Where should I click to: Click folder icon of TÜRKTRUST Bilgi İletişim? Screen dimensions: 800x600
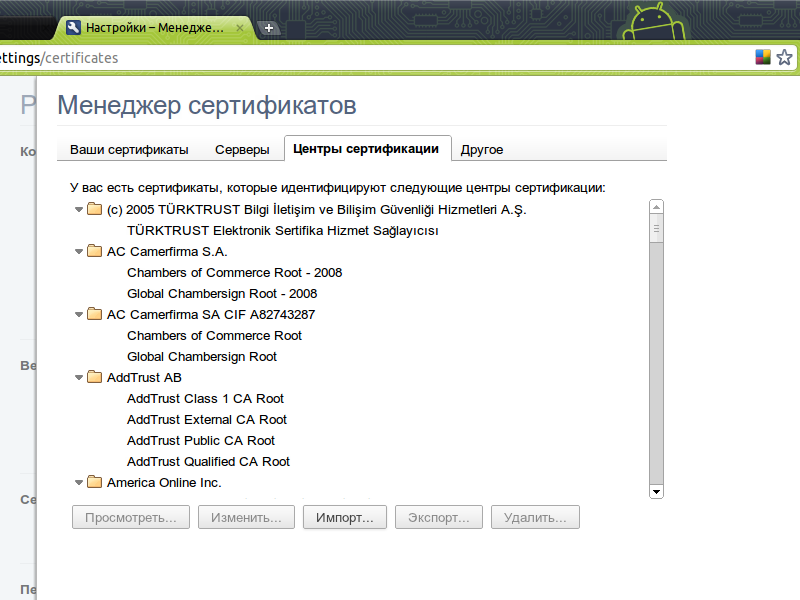94,209
